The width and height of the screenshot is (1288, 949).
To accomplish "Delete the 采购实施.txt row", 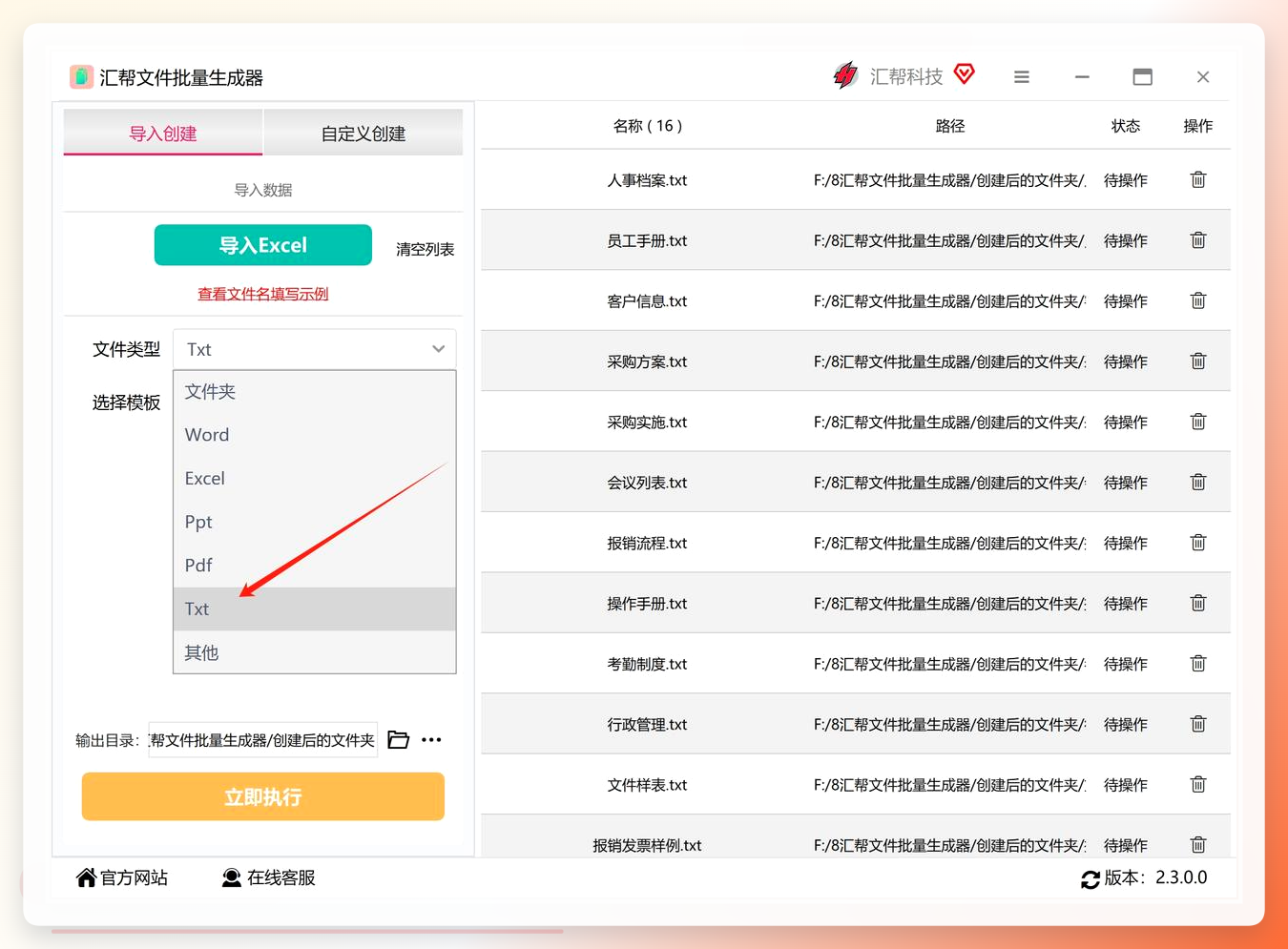I will coord(1198,422).
